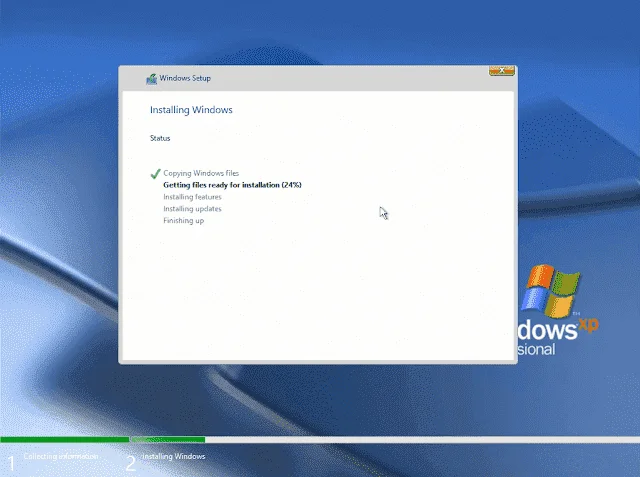This screenshot has width=640, height=477.
Task: Click the 'Finishing up' status line
Action: tap(184, 220)
